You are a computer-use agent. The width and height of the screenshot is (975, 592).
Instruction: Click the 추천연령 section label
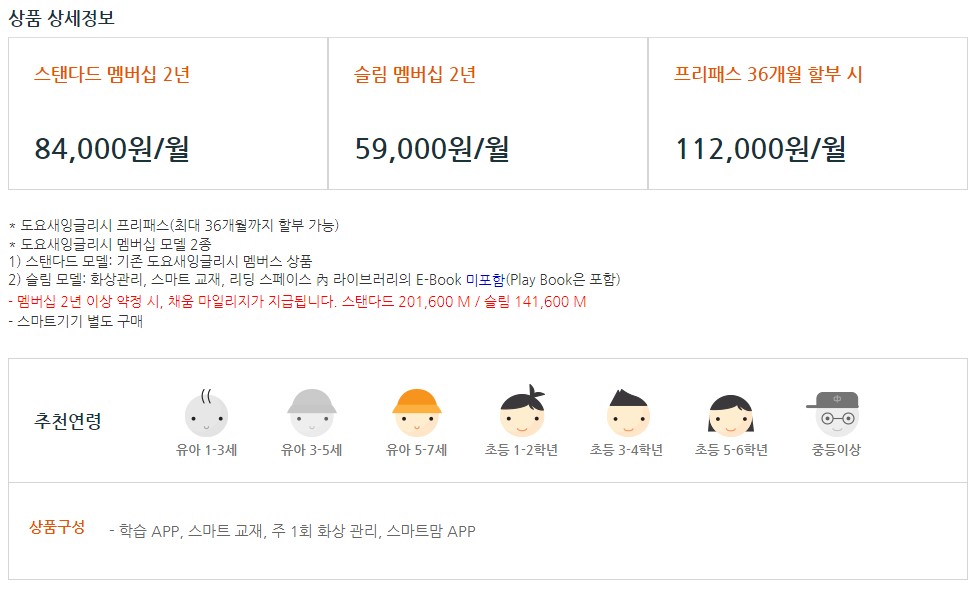click(x=68, y=421)
